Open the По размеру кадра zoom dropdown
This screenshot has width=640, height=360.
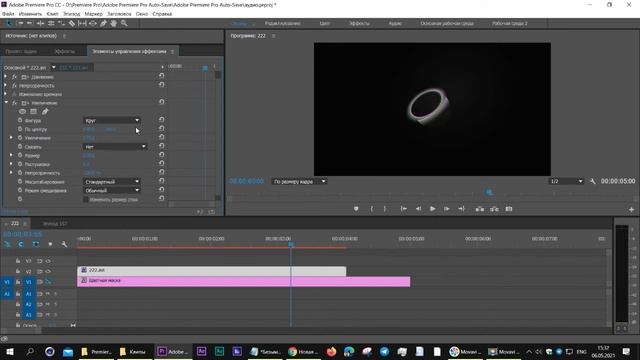click(299, 181)
